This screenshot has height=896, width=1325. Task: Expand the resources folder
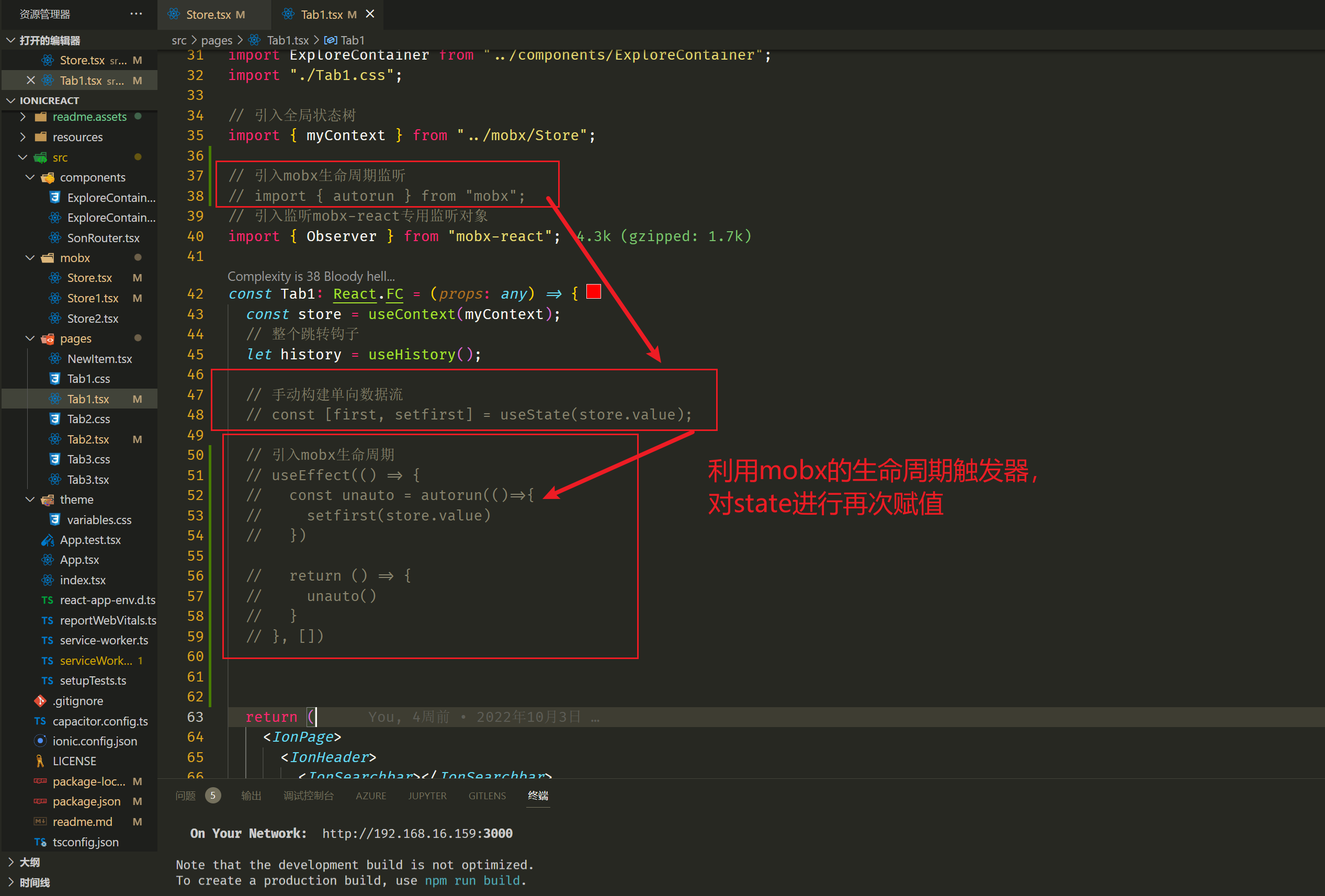click(23, 137)
